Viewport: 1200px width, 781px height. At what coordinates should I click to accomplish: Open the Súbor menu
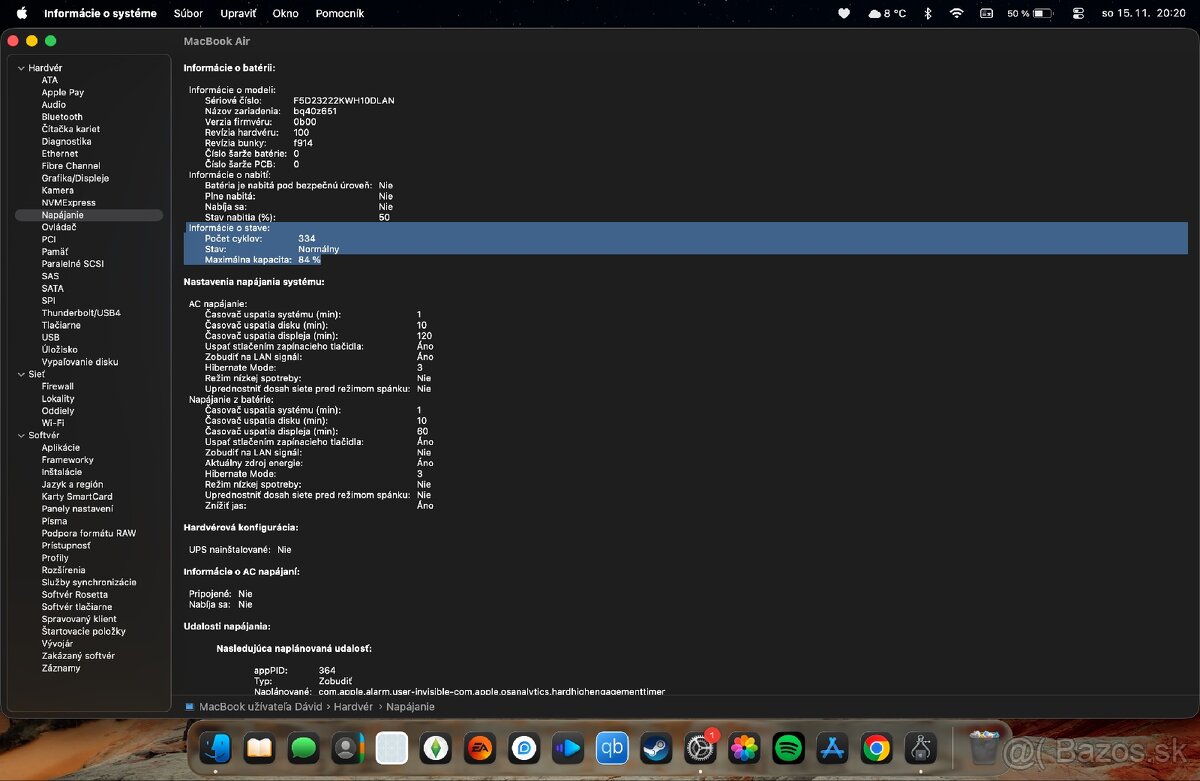coord(188,14)
